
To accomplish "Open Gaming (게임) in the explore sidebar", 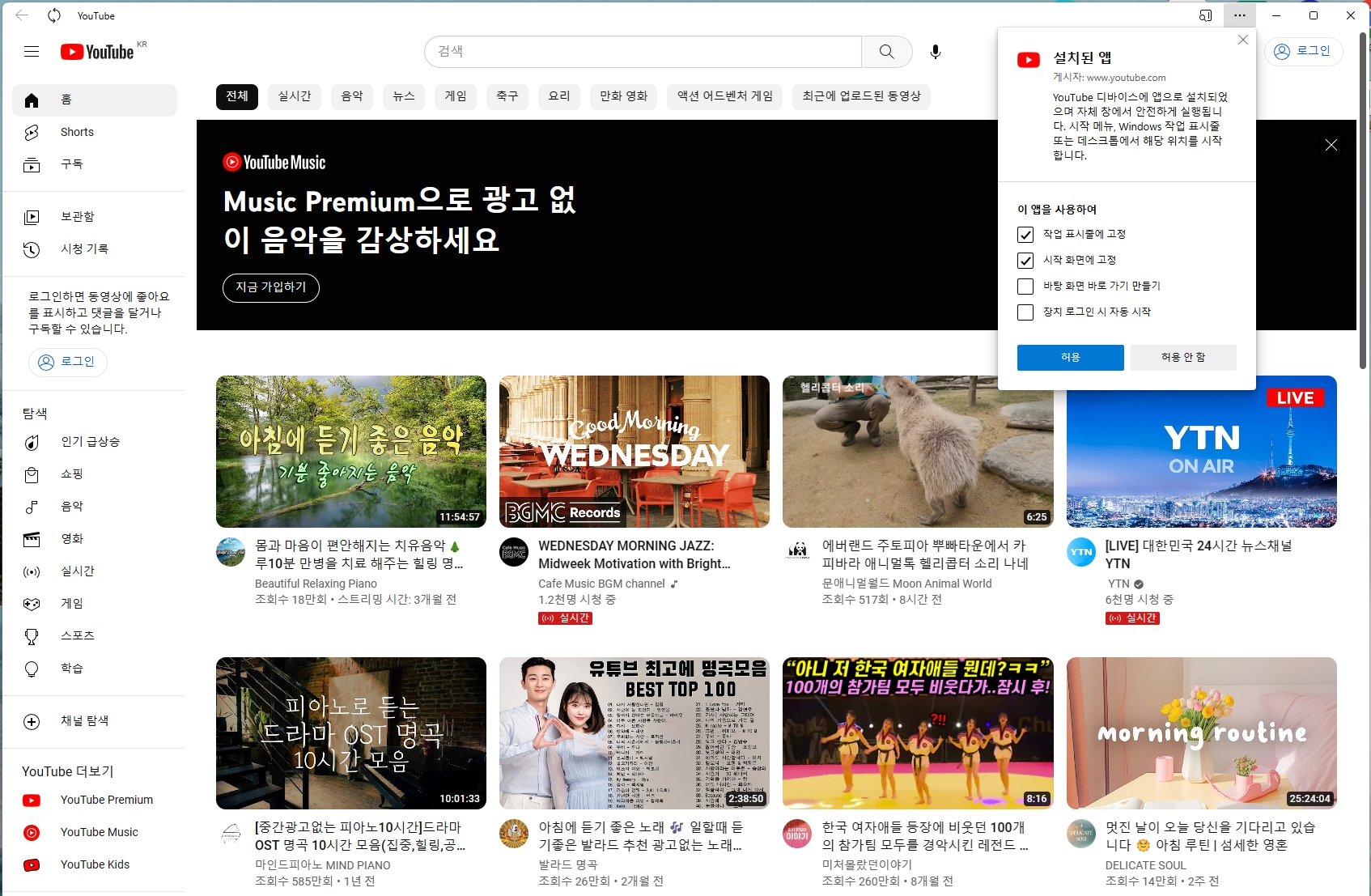I will point(95,604).
